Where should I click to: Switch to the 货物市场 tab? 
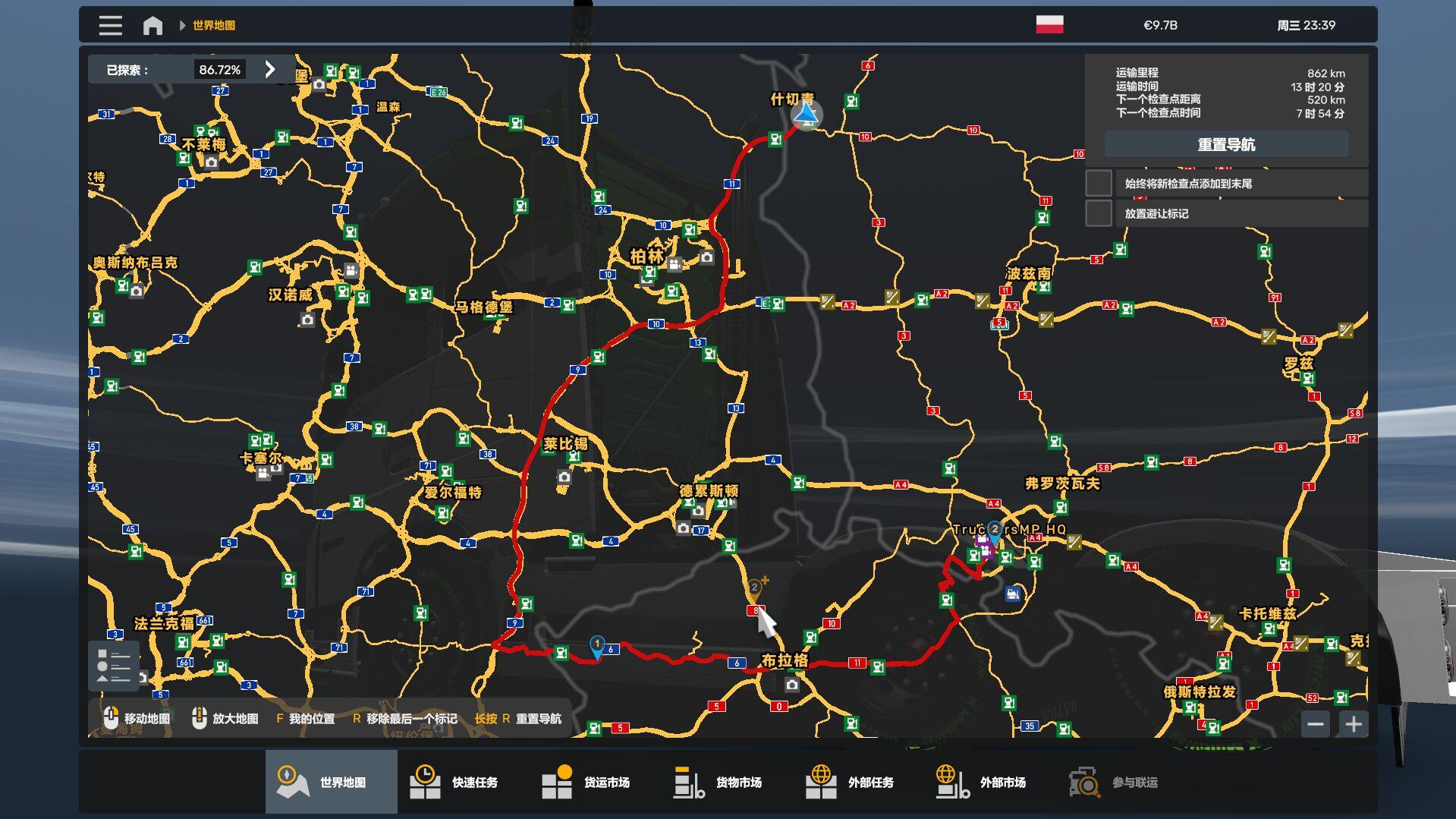(x=727, y=782)
